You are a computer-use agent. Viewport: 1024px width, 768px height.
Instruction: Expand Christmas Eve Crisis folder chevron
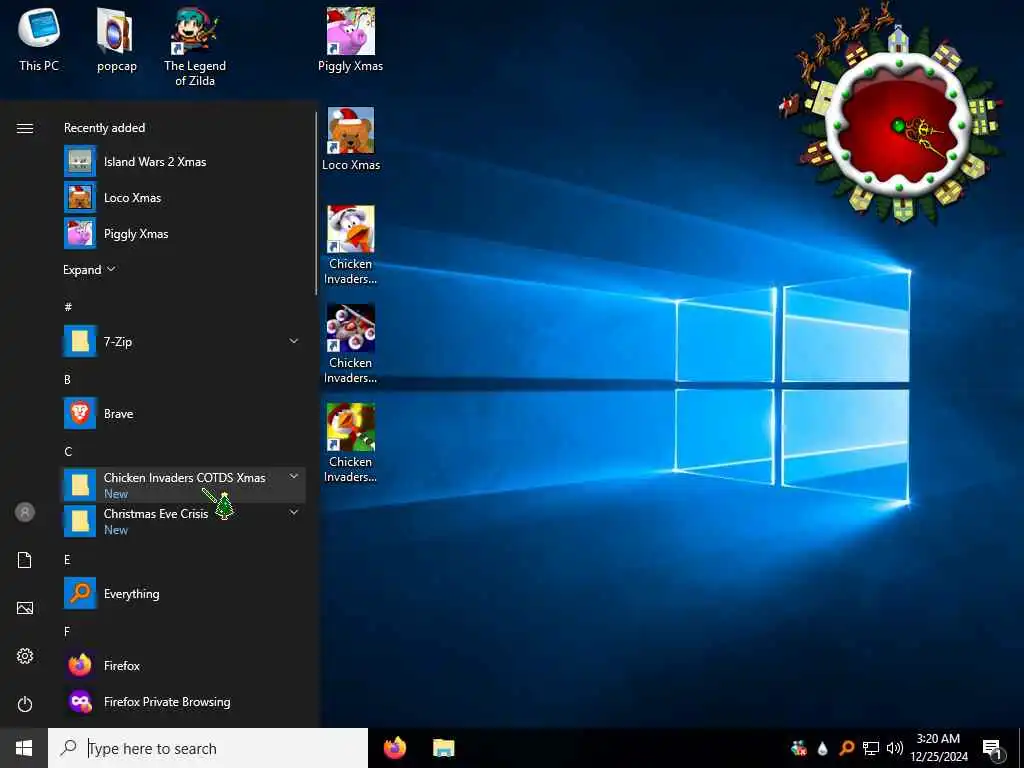(x=294, y=513)
